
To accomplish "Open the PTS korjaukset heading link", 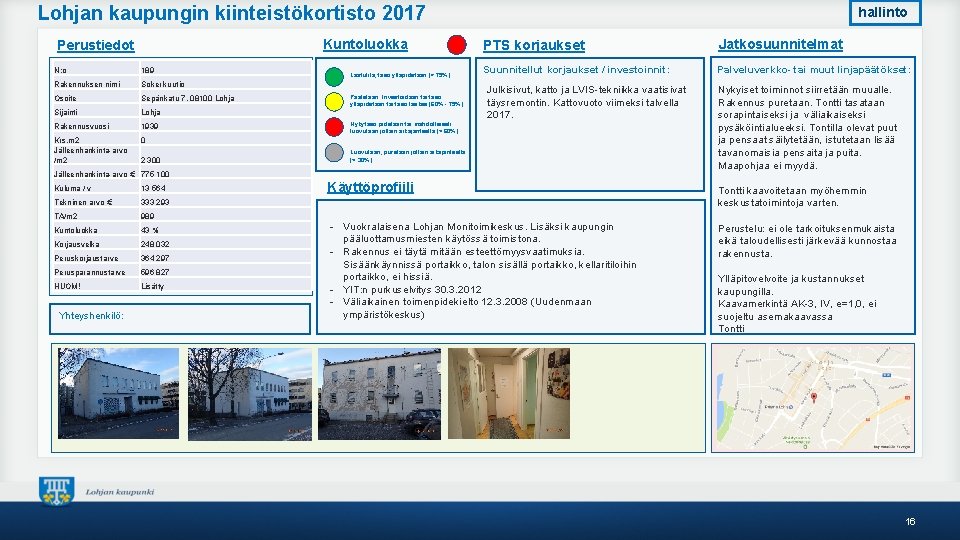I will pyautogui.click(x=534, y=45).
